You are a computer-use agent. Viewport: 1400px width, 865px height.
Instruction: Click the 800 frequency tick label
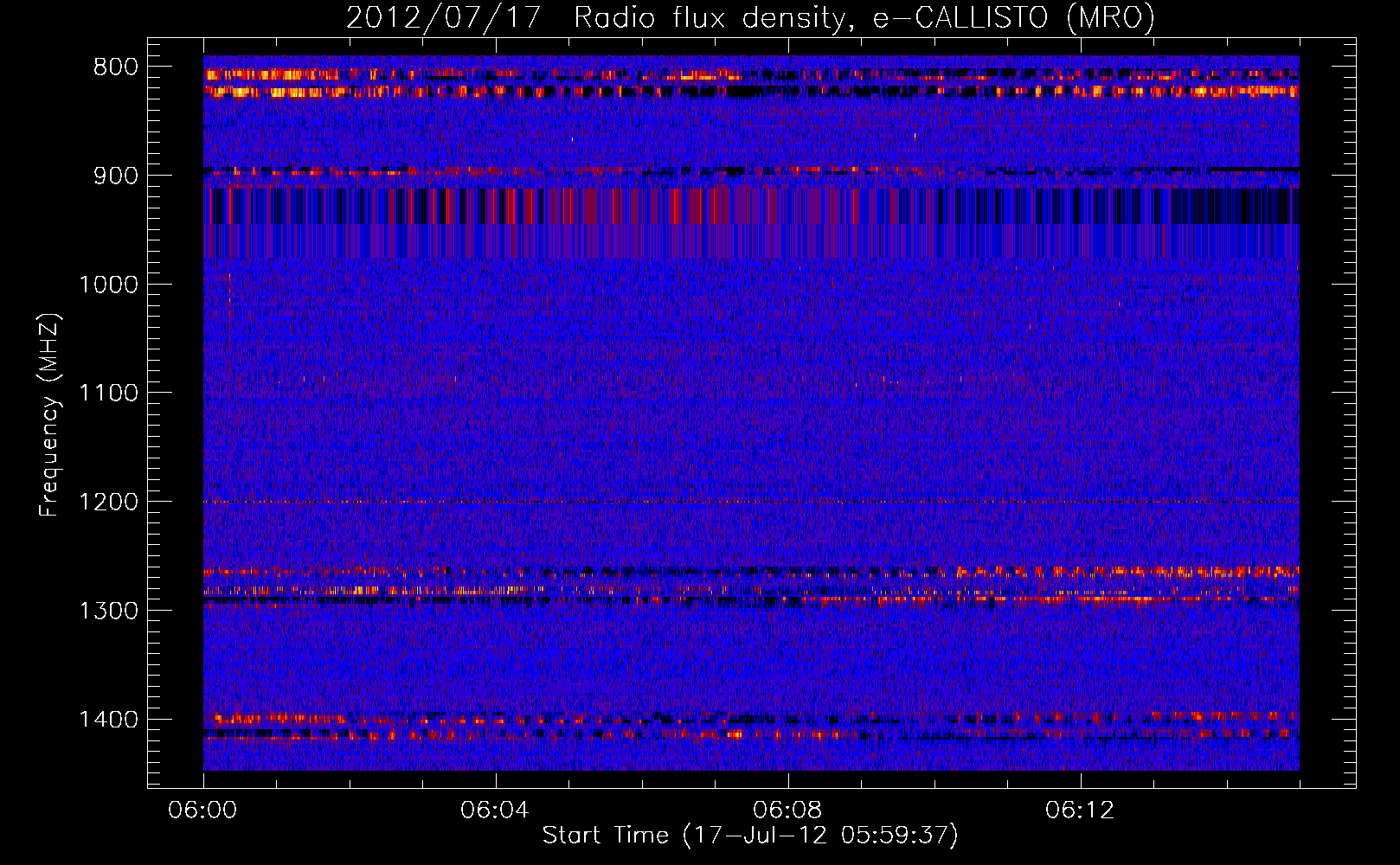click(x=116, y=67)
